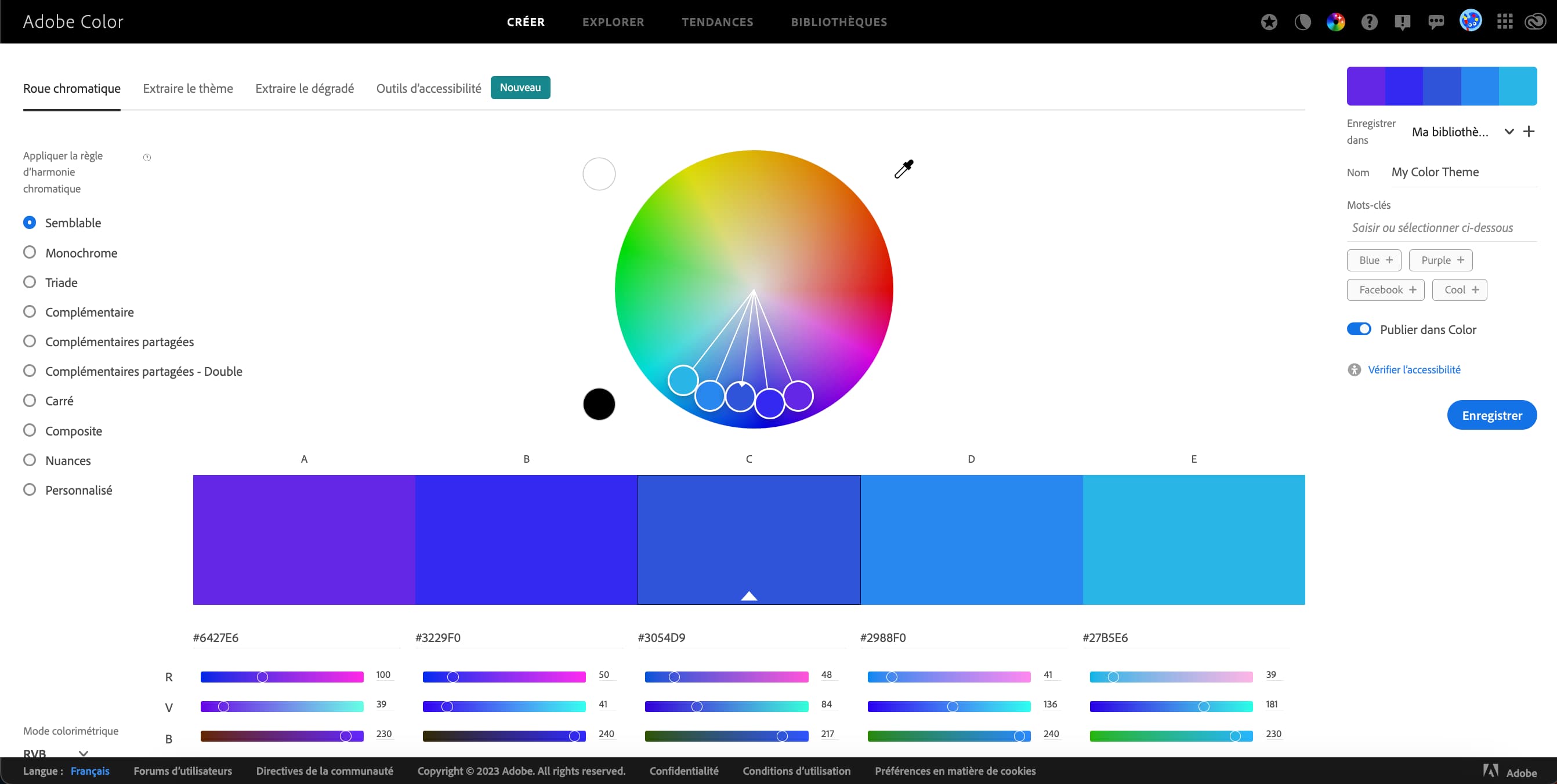The width and height of the screenshot is (1557, 784).
Task: Switch to the Extraire le dégradé tab
Action: point(305,89)
